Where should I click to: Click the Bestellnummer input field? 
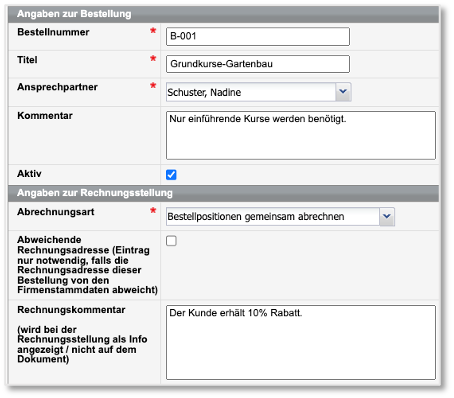pyautogui.click(x=258, y=36)
